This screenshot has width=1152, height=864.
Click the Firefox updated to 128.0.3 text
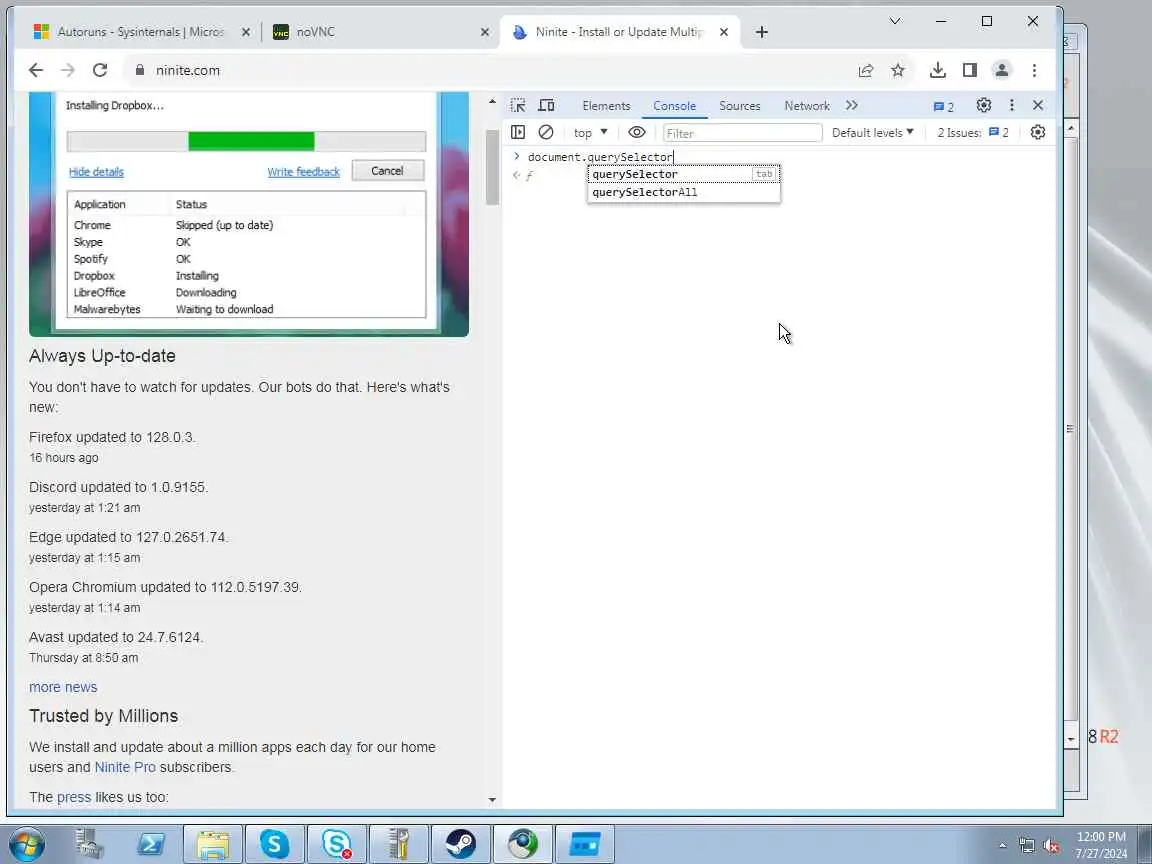pos(112,437)
